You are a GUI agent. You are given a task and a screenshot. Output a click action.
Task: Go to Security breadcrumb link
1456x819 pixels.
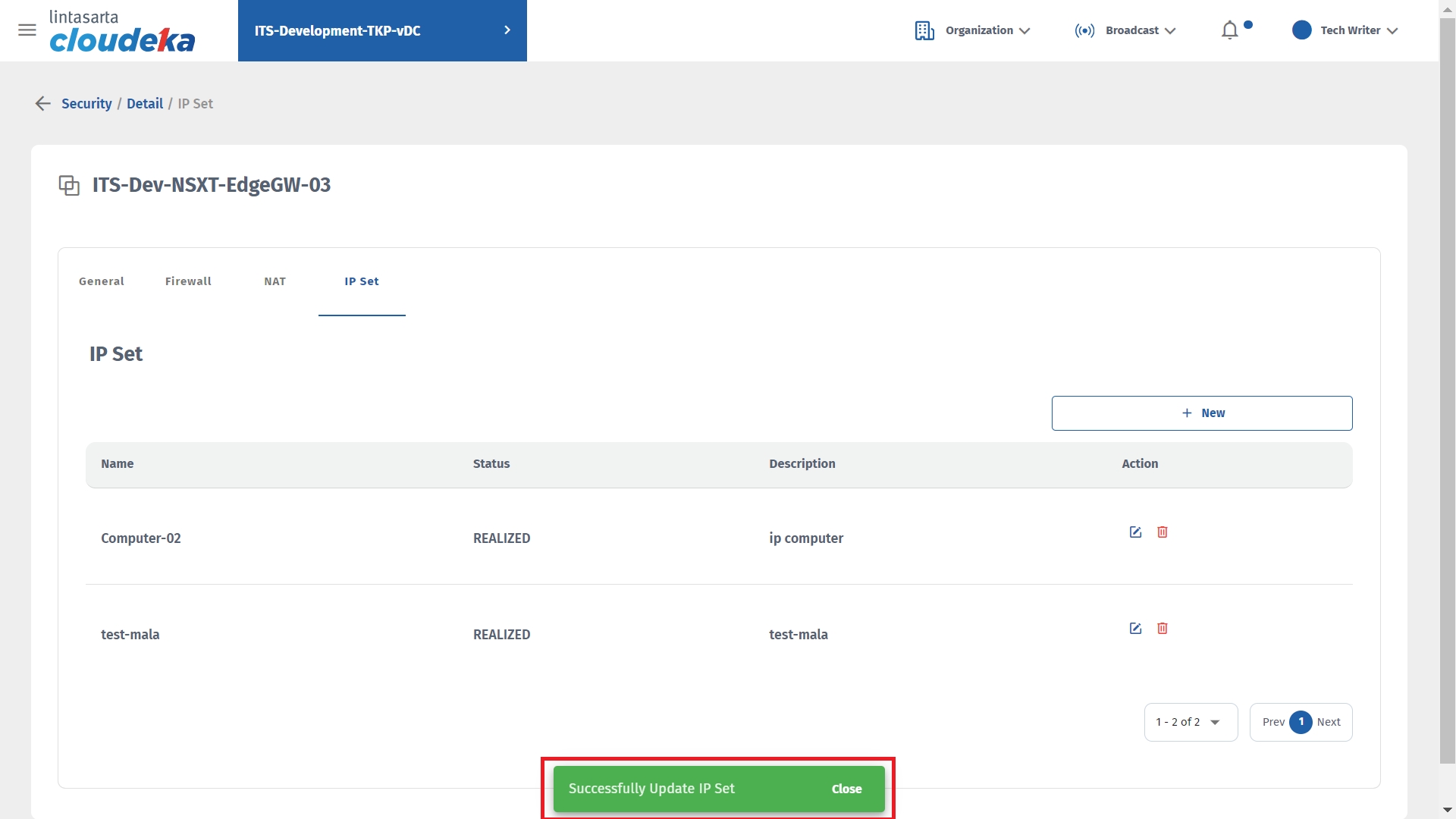[86, 104]
